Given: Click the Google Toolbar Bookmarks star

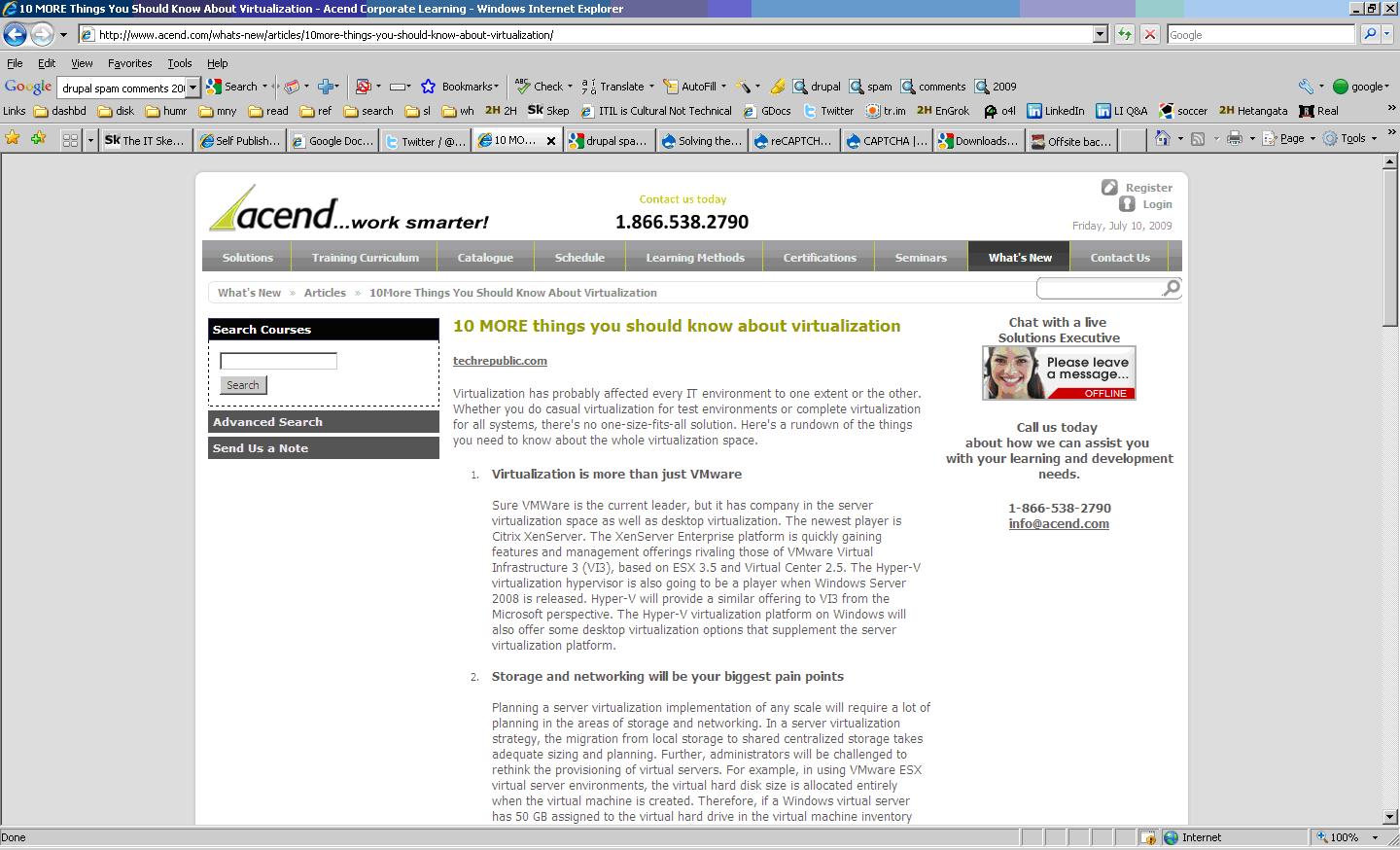Looking at the screenshot, I should 459,87.
